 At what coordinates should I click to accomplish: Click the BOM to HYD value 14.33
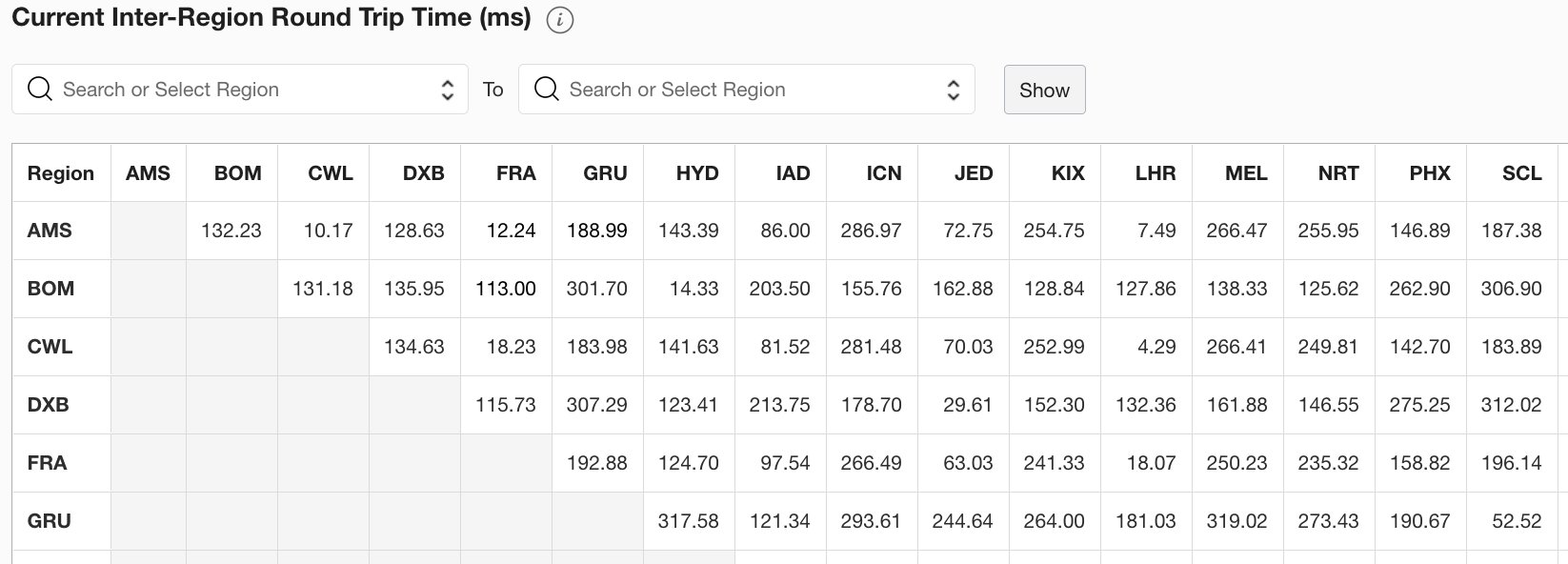pos(694,289)
